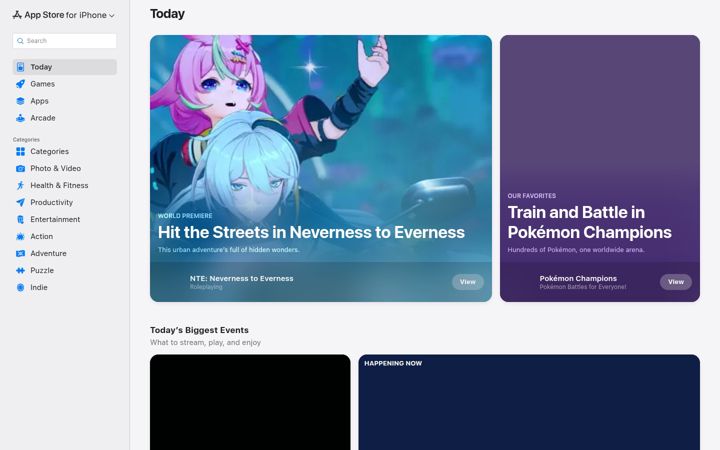Click the Indie category icon
This screenshot has height=450, width=720.
click(20, 287)
